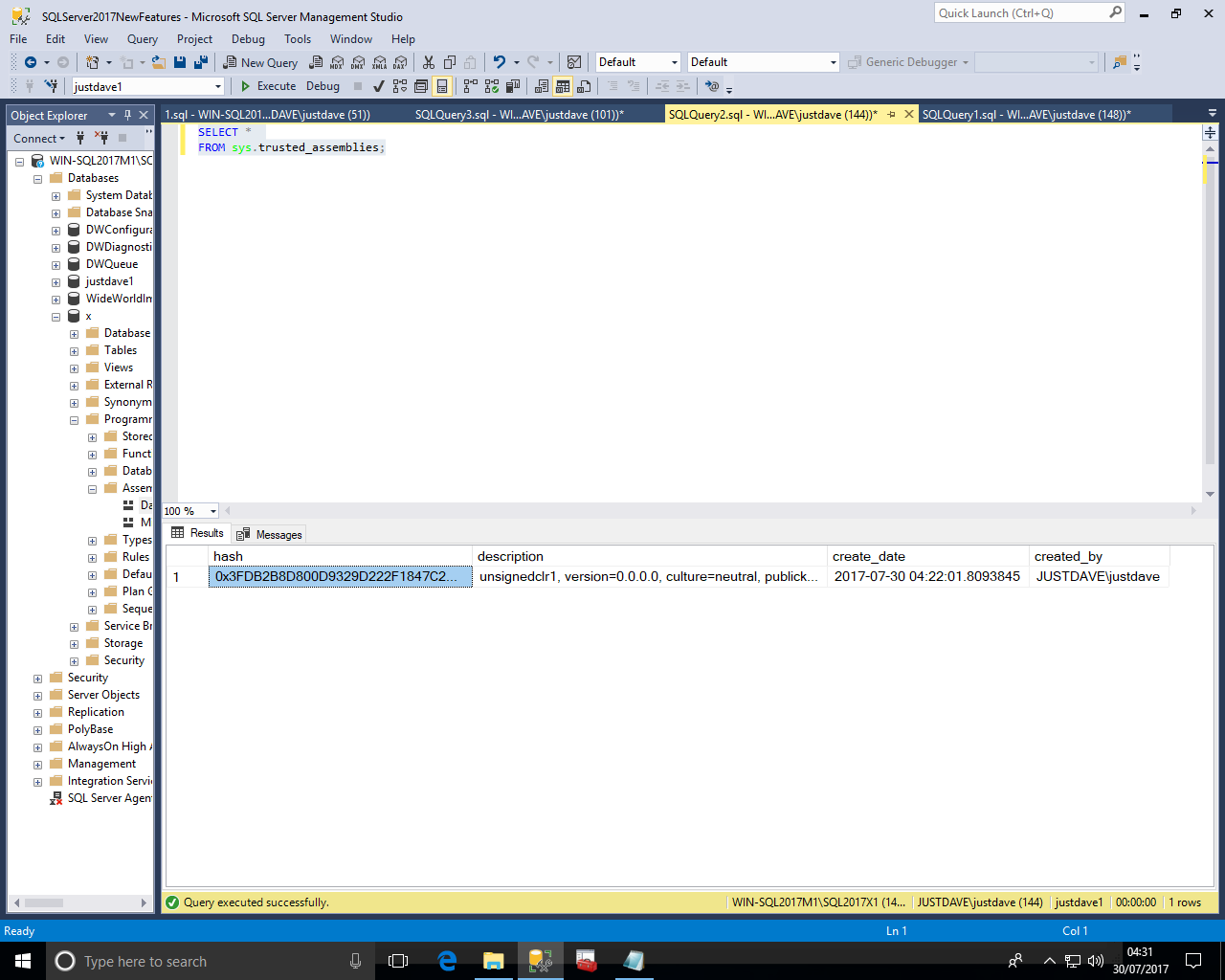1225x980 pixels.
Task: Click the Parse checkmark icon
Action: point(379,86)
